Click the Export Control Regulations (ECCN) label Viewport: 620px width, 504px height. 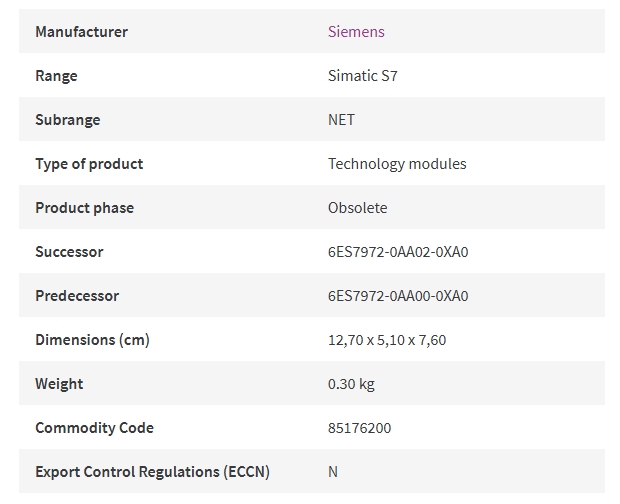152,472
